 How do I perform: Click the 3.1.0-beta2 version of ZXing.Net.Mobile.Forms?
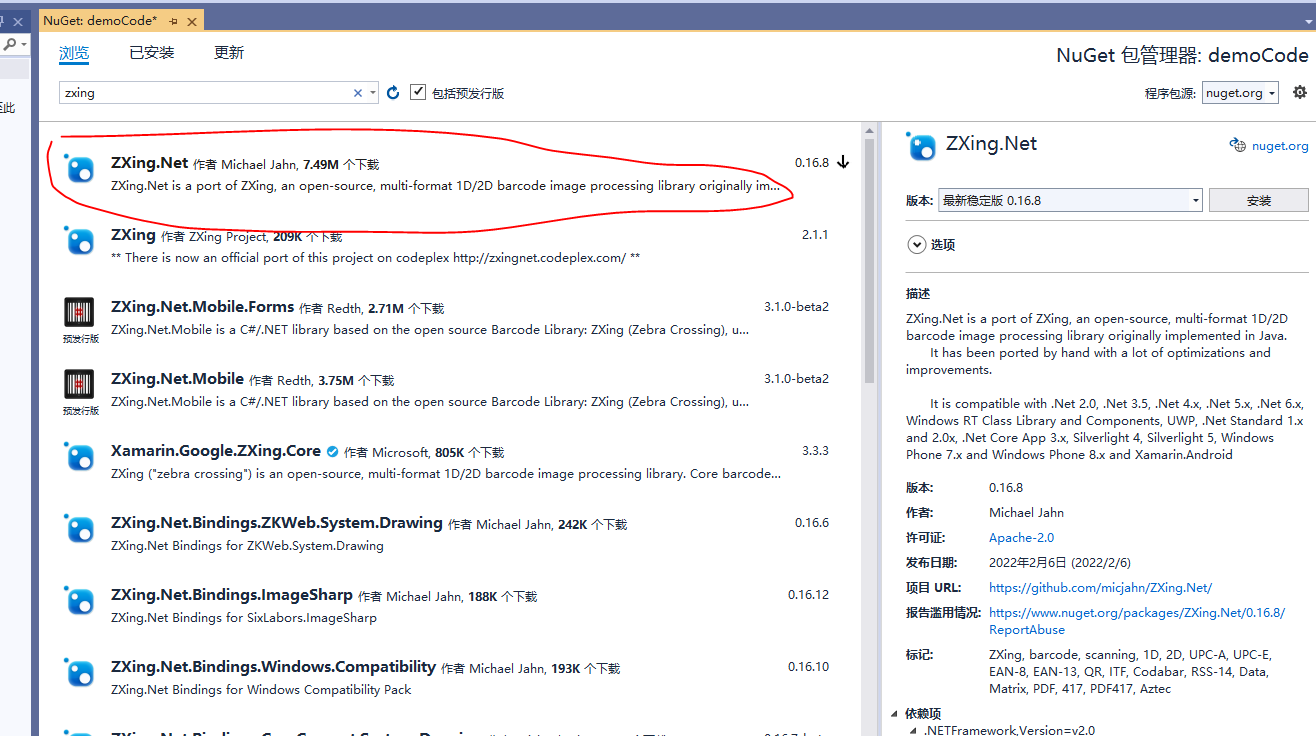pyautogui.click(x=797, y=306)
